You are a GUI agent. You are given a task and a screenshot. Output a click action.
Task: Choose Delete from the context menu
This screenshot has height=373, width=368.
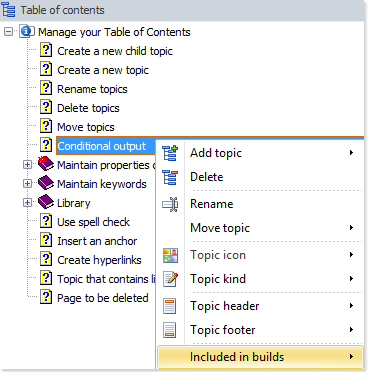point(260,177)
